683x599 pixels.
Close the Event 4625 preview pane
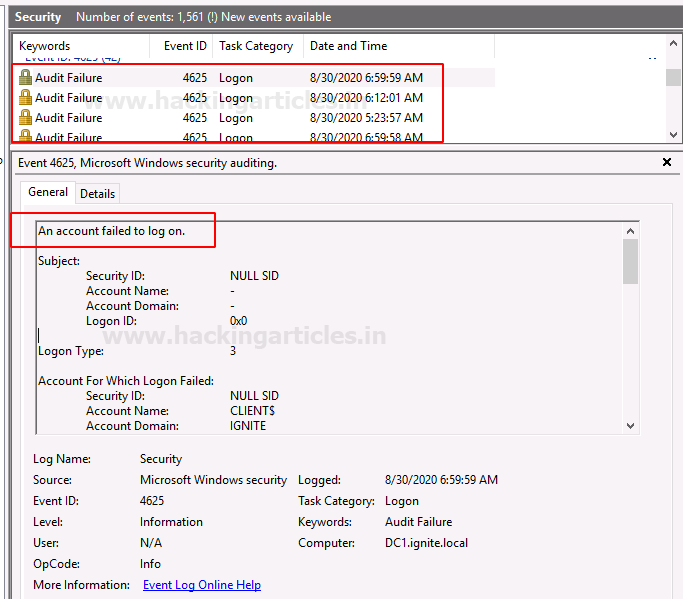(x=666, y=162)
